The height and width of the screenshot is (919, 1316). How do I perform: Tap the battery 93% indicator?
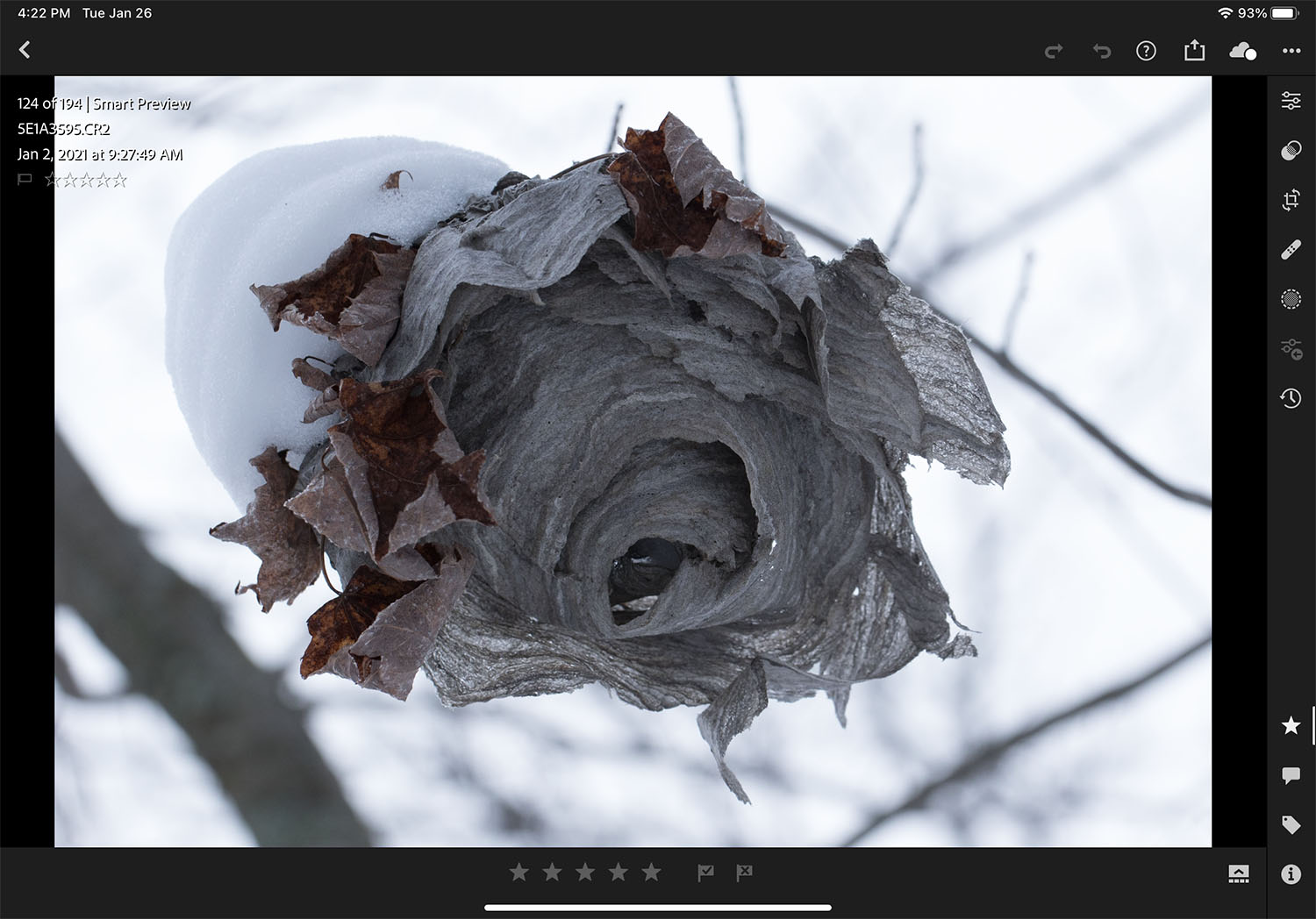pyautogui.click(x=1268, y=13)
